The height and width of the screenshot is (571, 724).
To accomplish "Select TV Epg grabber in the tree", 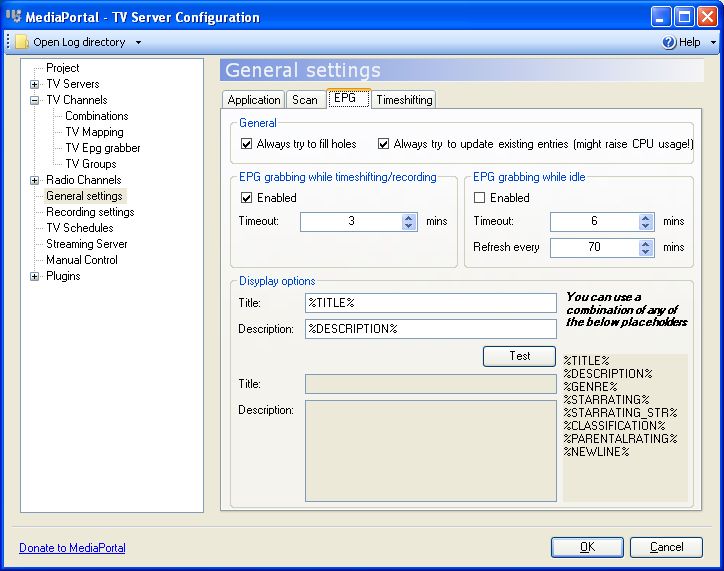I will (103, 148).
